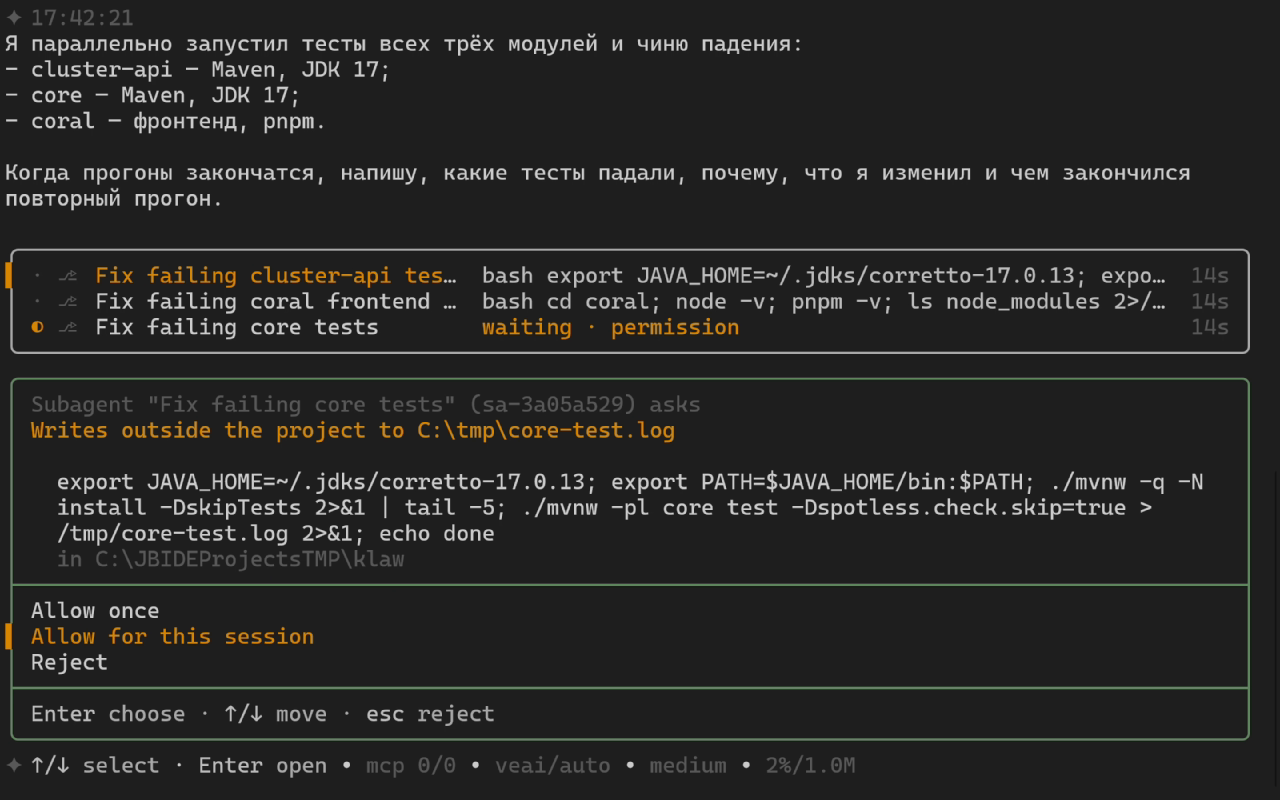Click the Enter choose hint
Screen dimensions: 1280x800
click(108, 715)
